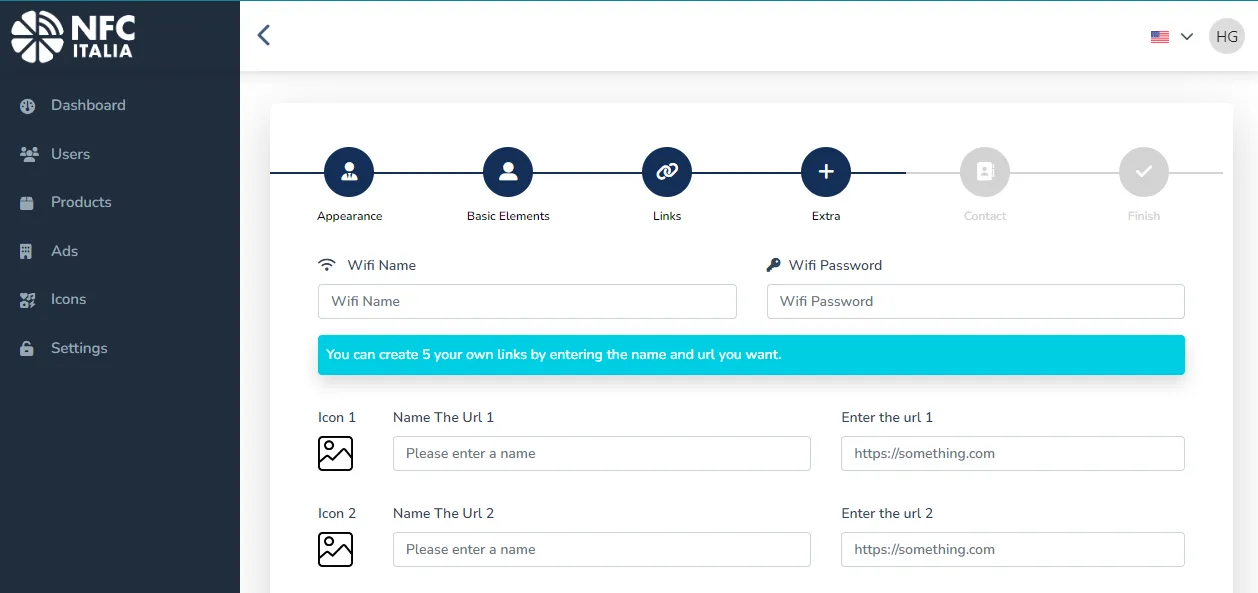Focus the Wifi Name input field
Viewport: 1258px width, 593px height.
coord(527,301)
